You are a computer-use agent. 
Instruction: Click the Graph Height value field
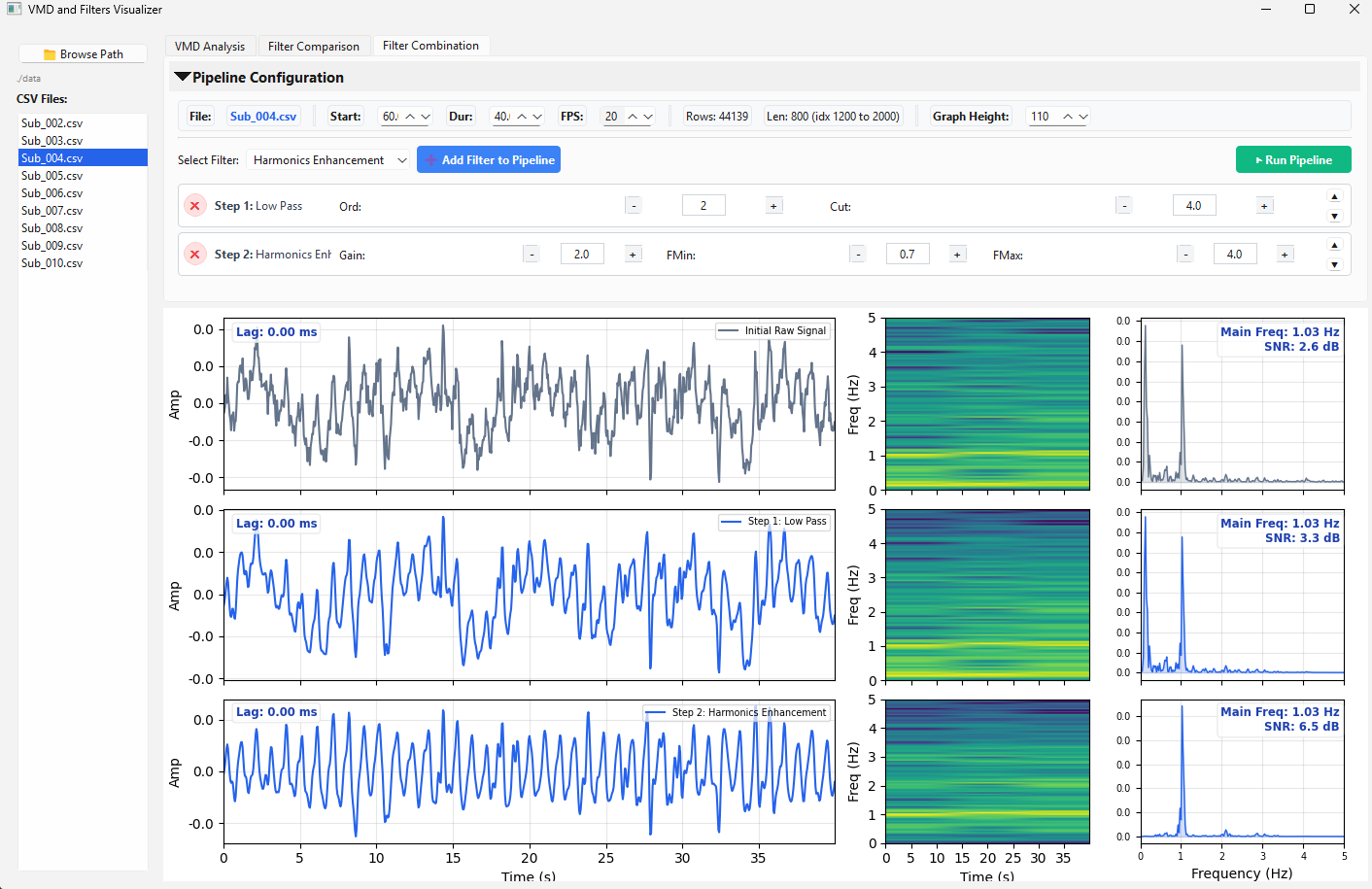pyautogui.click(x=1043, y=117)
